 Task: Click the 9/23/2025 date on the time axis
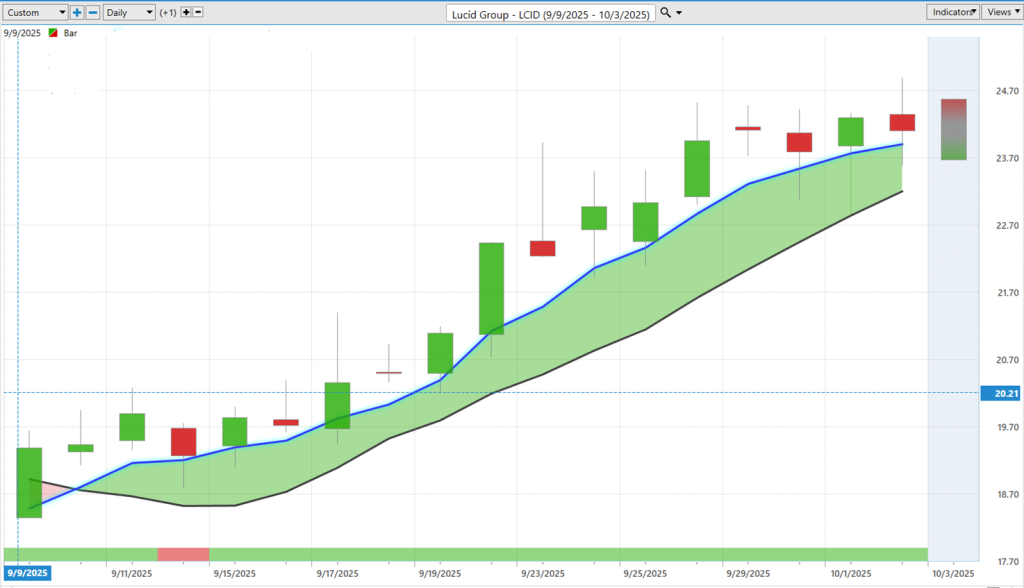(x=541, y=573)
